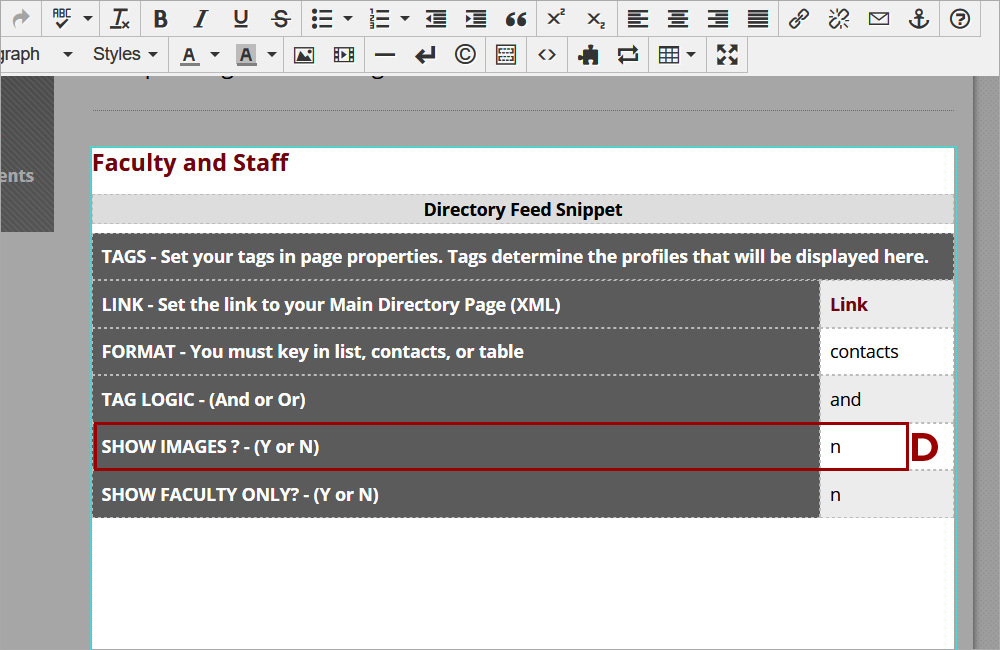Screen dimensions: 1000x650
Task: Click the help question mark button
Action: [x=959, y=18]
